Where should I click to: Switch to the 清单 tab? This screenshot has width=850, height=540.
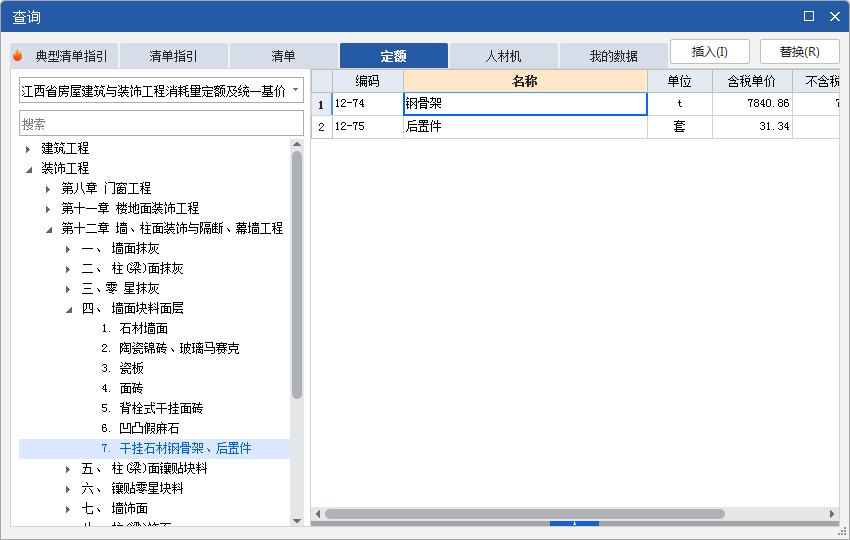(x=284, y=56)
